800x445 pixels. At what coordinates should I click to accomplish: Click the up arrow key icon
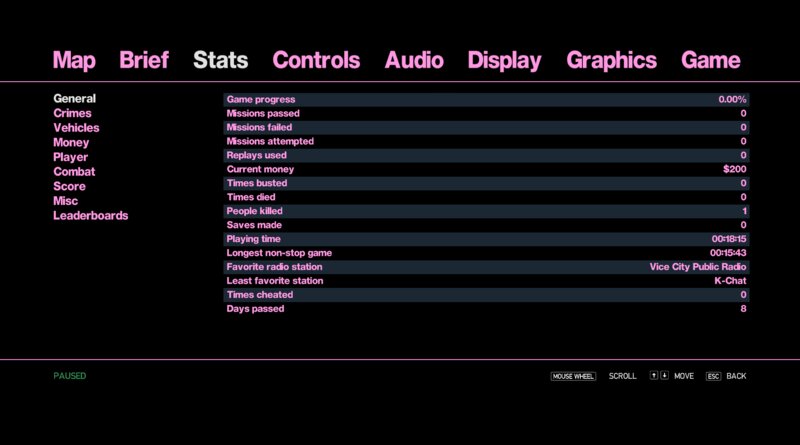point(654,376)
